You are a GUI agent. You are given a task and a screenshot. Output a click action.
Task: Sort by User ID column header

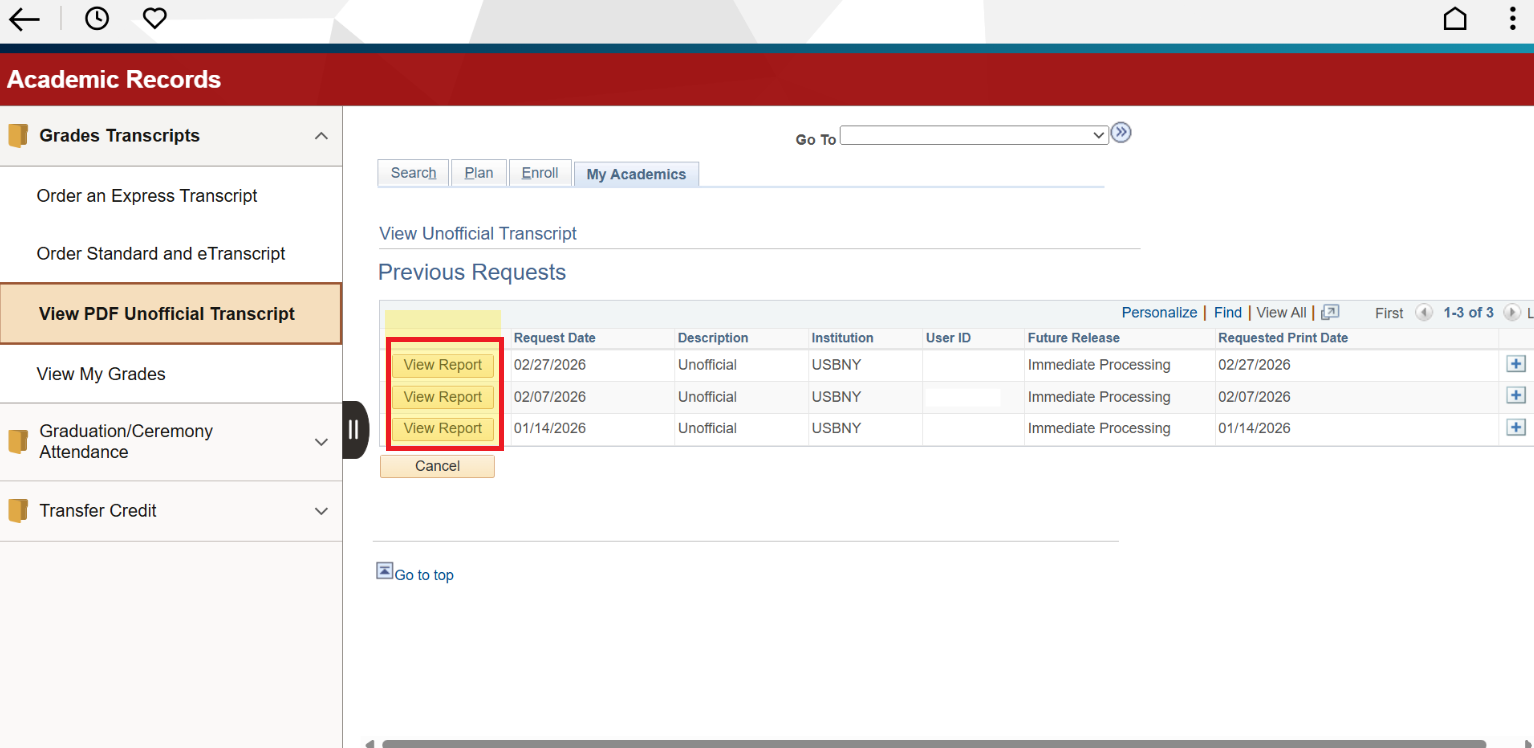948,338
